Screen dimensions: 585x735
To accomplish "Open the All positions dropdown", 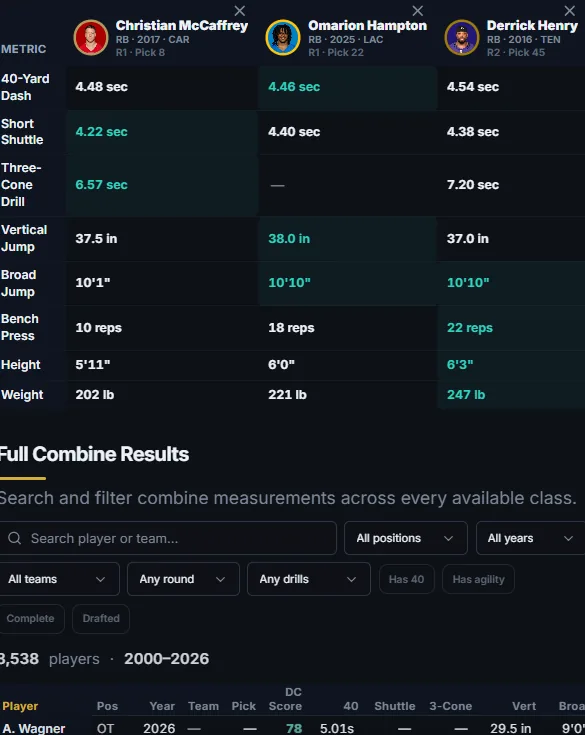I will pos(405,538).
